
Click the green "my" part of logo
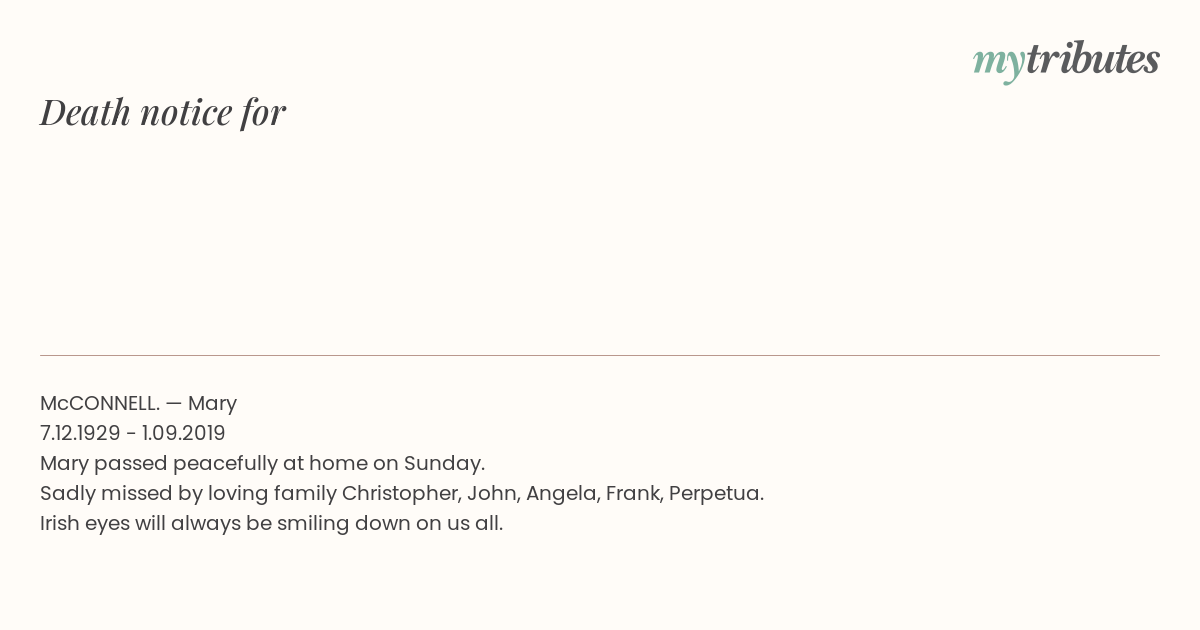(998, 64)
